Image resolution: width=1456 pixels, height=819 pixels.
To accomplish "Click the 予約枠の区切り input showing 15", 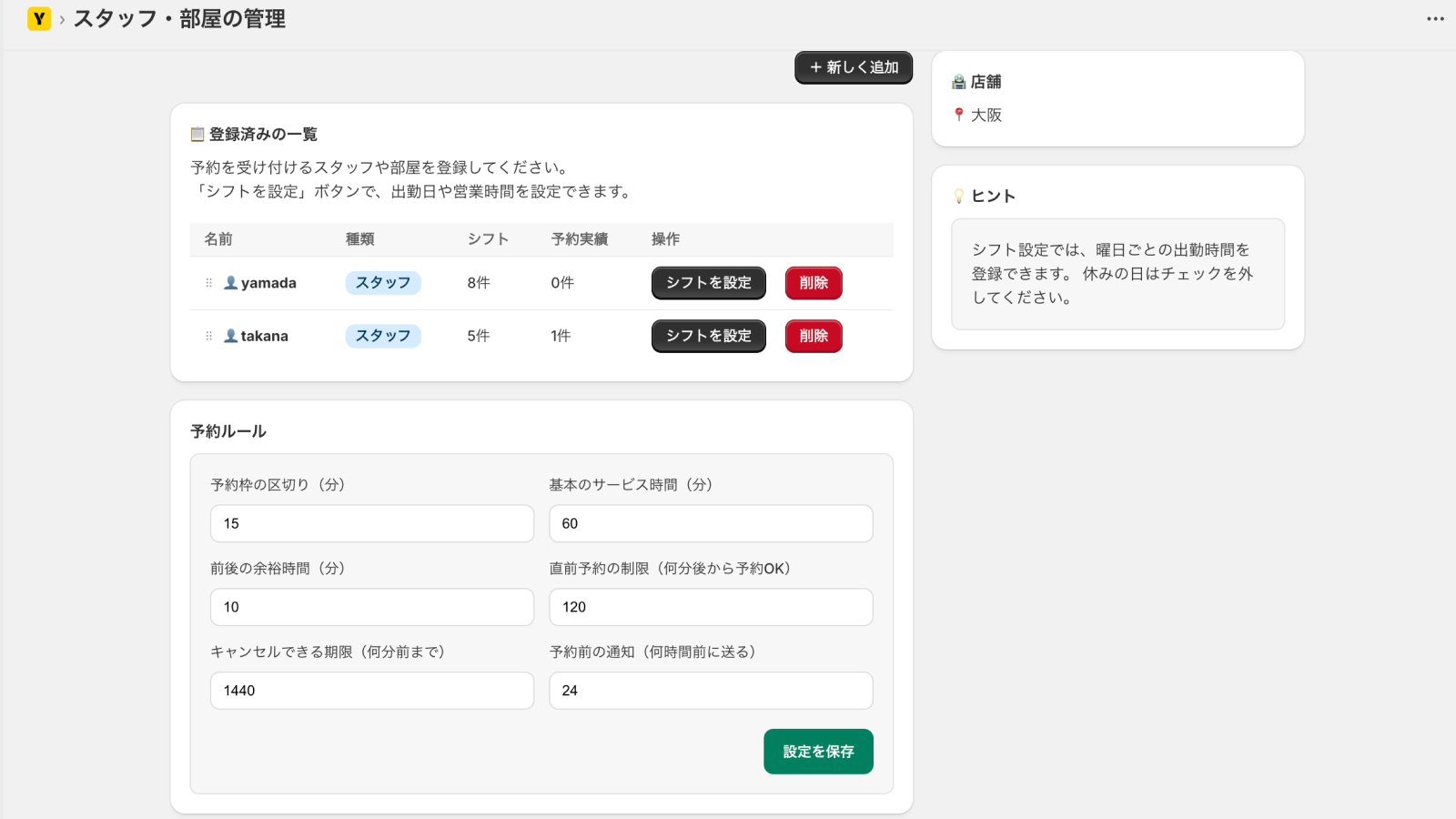I will [x=371, y=523].
